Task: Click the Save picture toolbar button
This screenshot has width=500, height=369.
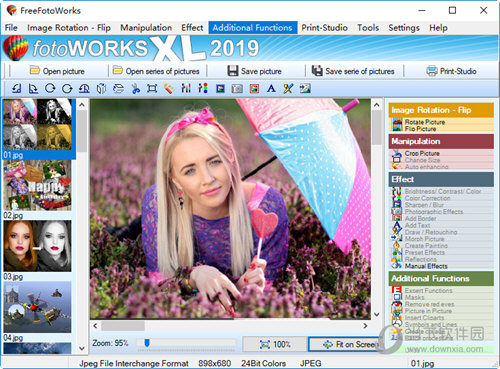Action: pyautogui.click(x=254, y=71)
